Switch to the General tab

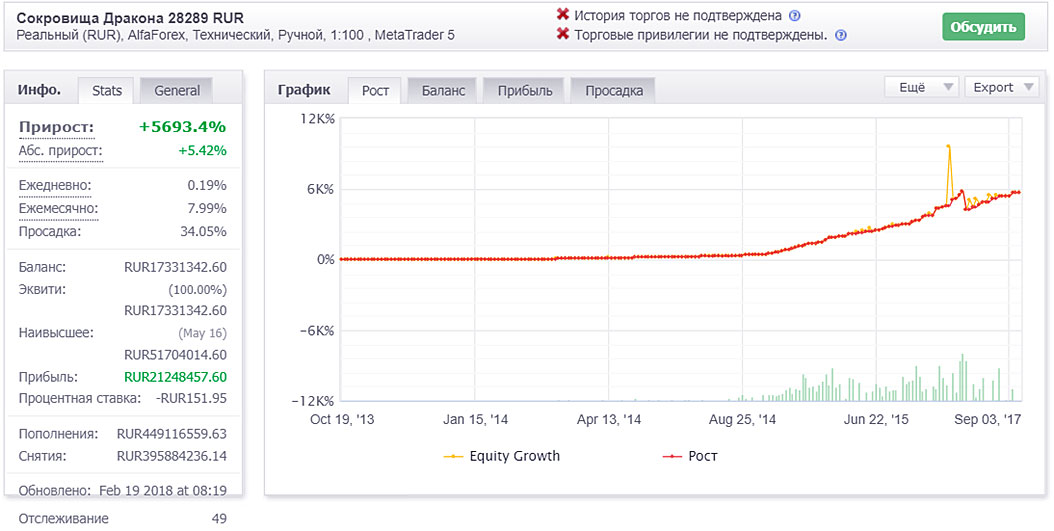[177, 90]
